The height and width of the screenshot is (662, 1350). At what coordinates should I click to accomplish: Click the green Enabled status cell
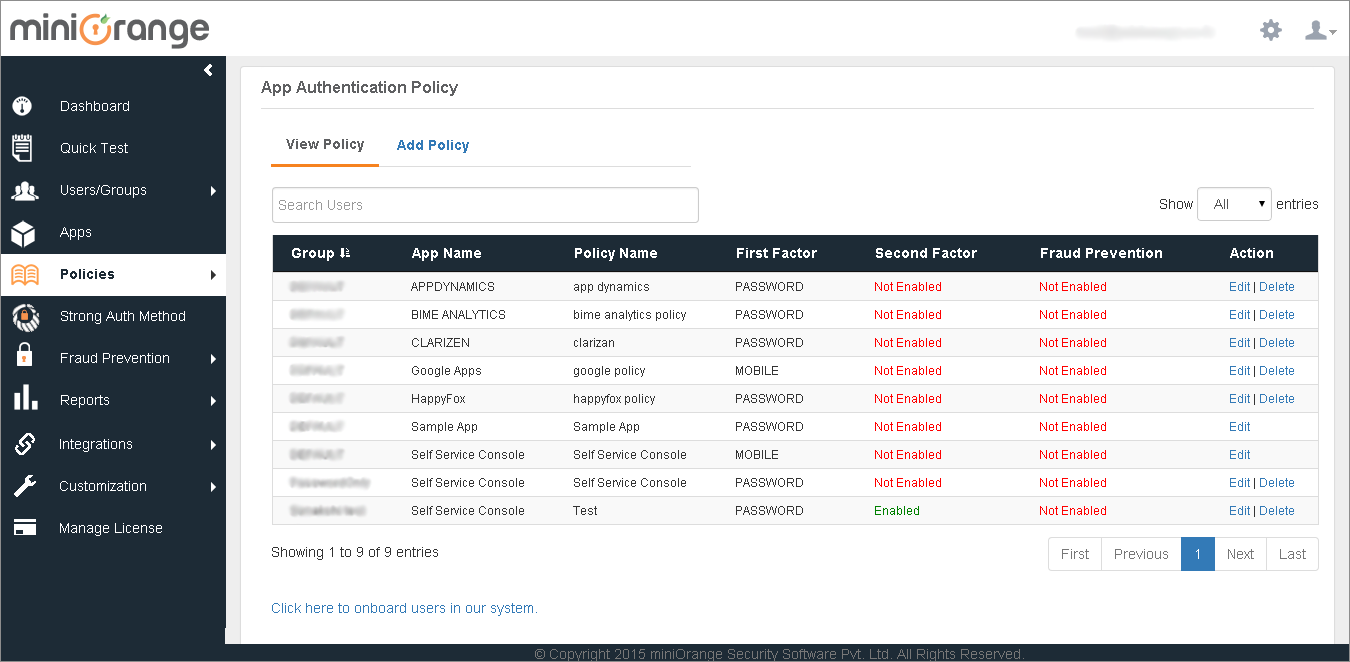pos(897,511)
